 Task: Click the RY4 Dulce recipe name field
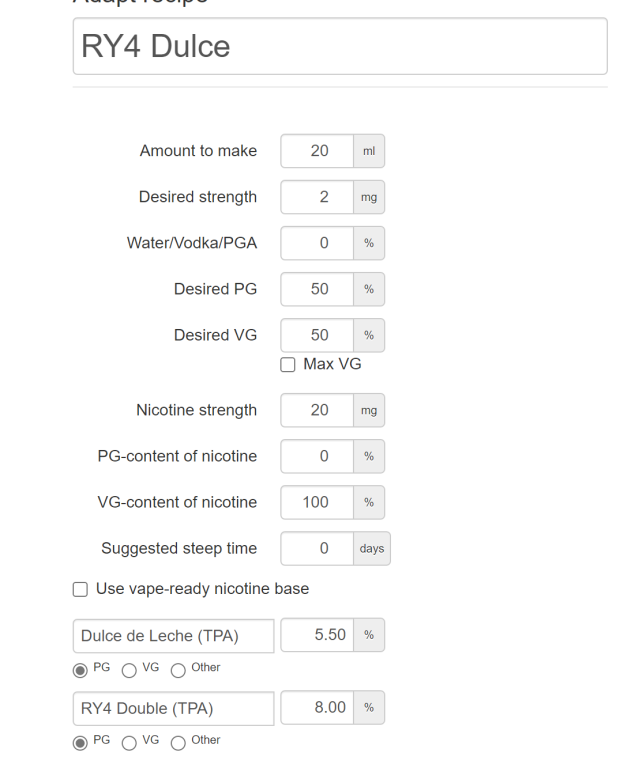pos(340,46)
